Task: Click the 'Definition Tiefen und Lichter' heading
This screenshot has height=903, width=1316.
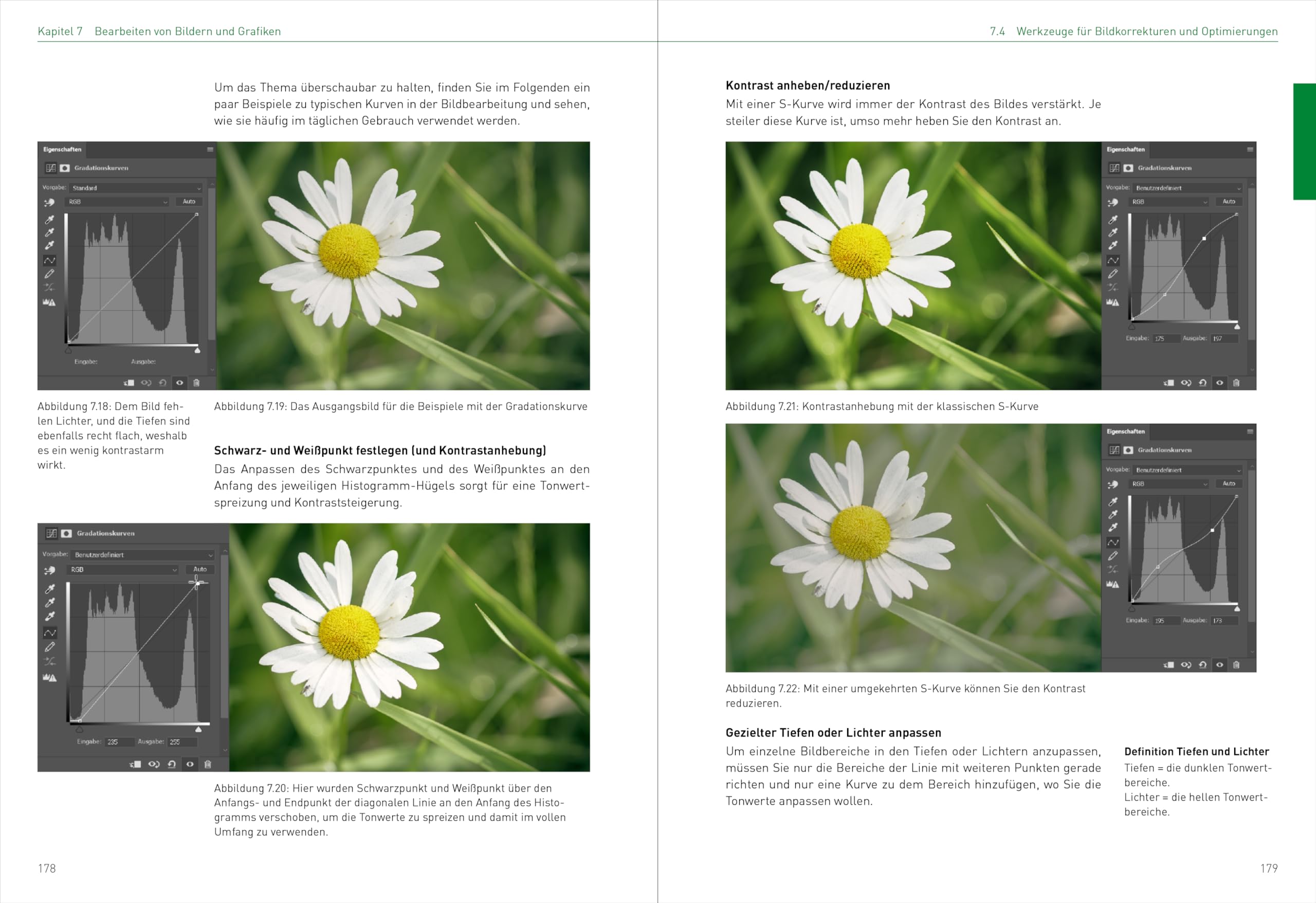Action: coord(1197,751)
